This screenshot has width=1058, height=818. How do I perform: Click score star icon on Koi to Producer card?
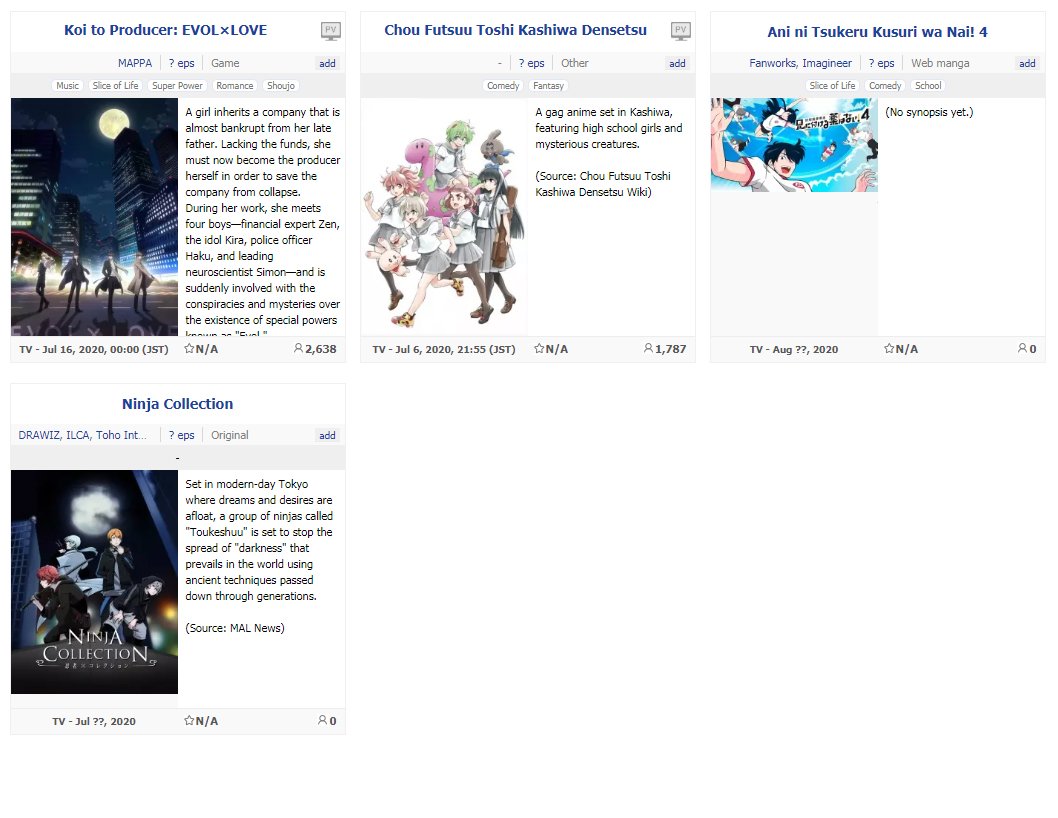coord(190,349)
